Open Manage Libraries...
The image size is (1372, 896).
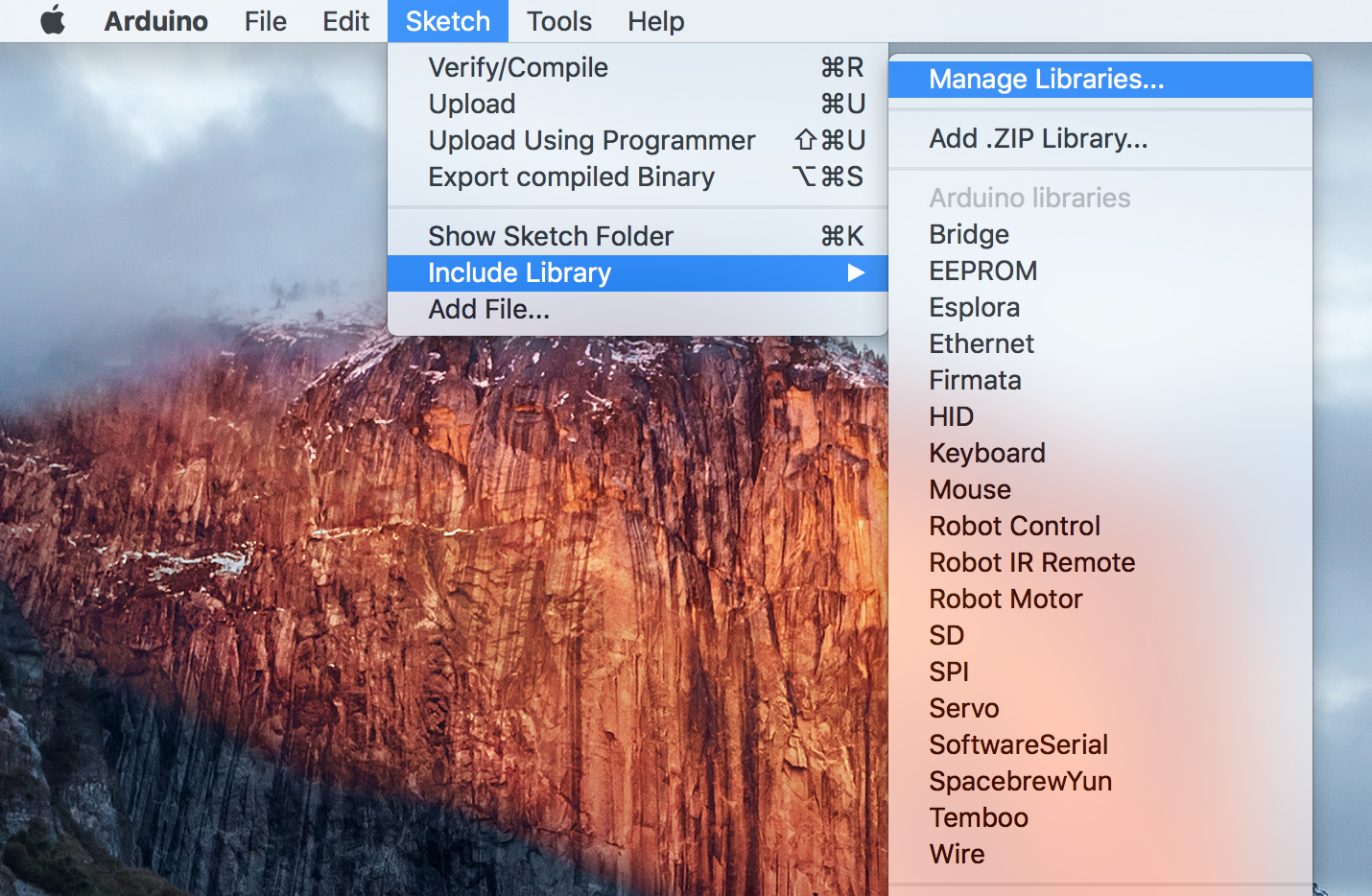point(1100,79)
